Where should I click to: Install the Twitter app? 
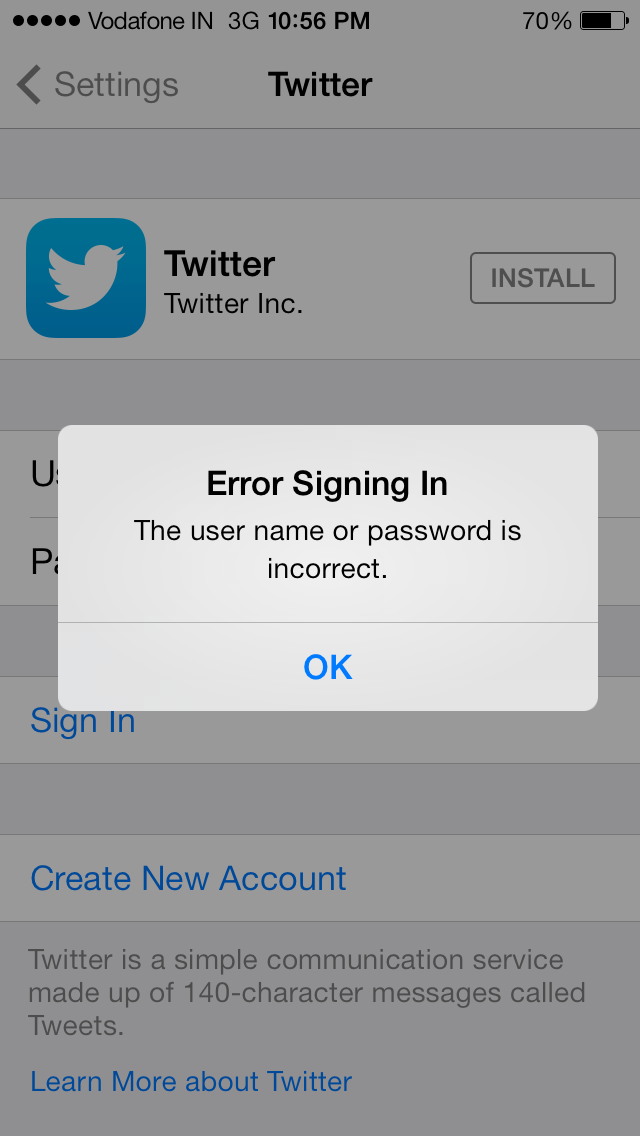[543, 277]
